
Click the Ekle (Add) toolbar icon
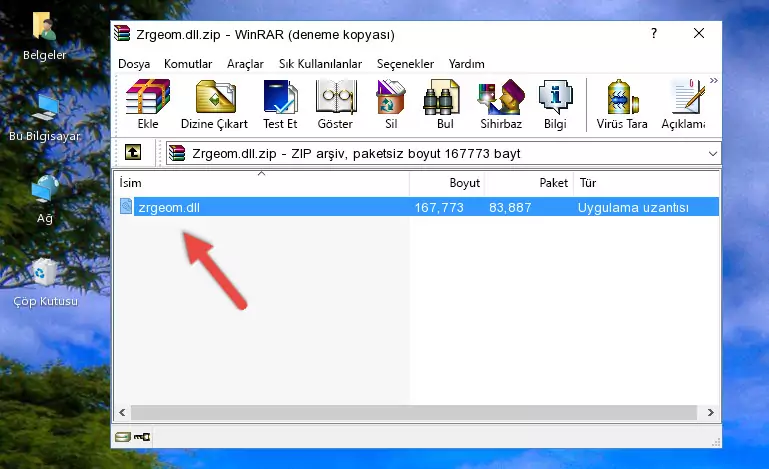[x=148, y=104]
